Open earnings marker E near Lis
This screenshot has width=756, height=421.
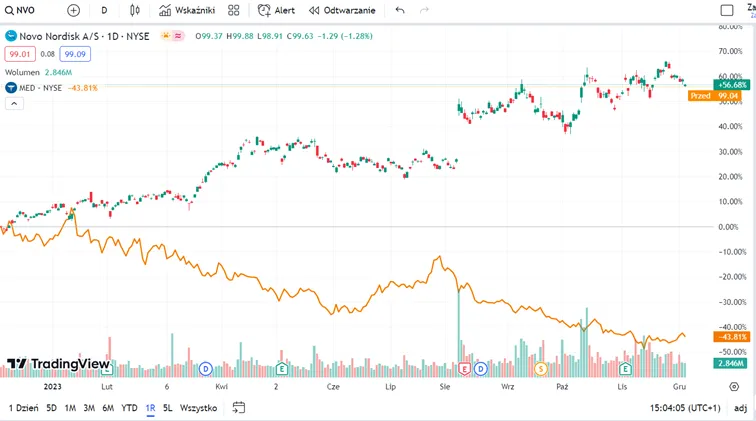(625, 369)
